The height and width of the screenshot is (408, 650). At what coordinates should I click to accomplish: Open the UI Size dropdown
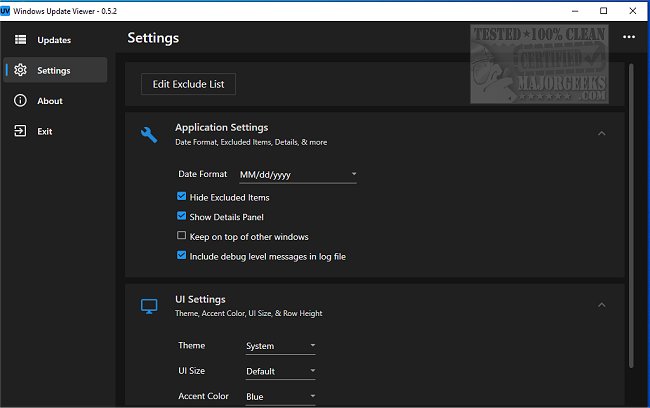pos(281,371)
